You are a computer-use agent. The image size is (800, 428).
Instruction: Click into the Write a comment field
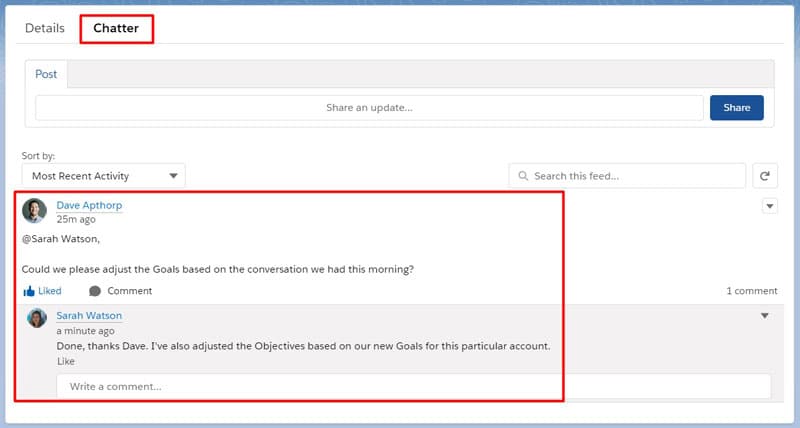coord(412,386)
